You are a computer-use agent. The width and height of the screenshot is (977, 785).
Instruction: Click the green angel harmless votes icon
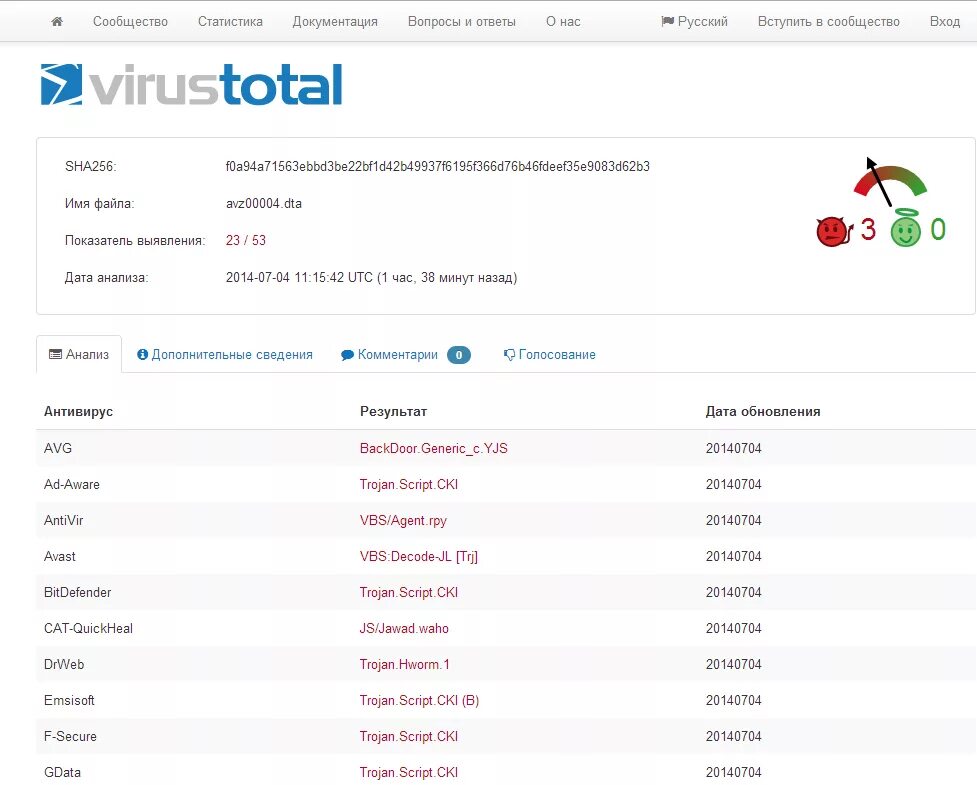click(905, 229)
